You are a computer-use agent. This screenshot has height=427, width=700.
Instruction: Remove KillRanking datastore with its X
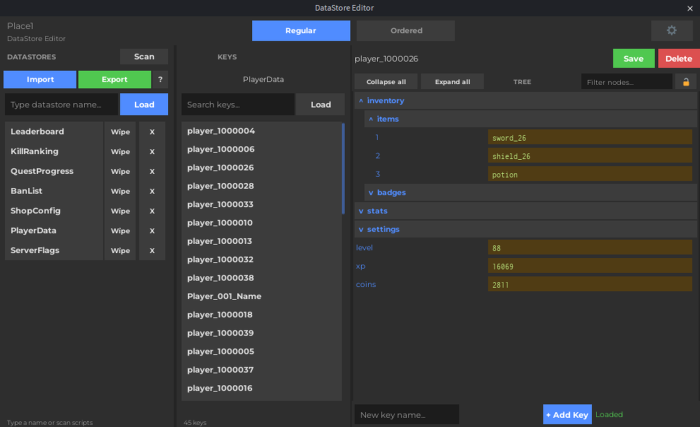click(152, 151)
